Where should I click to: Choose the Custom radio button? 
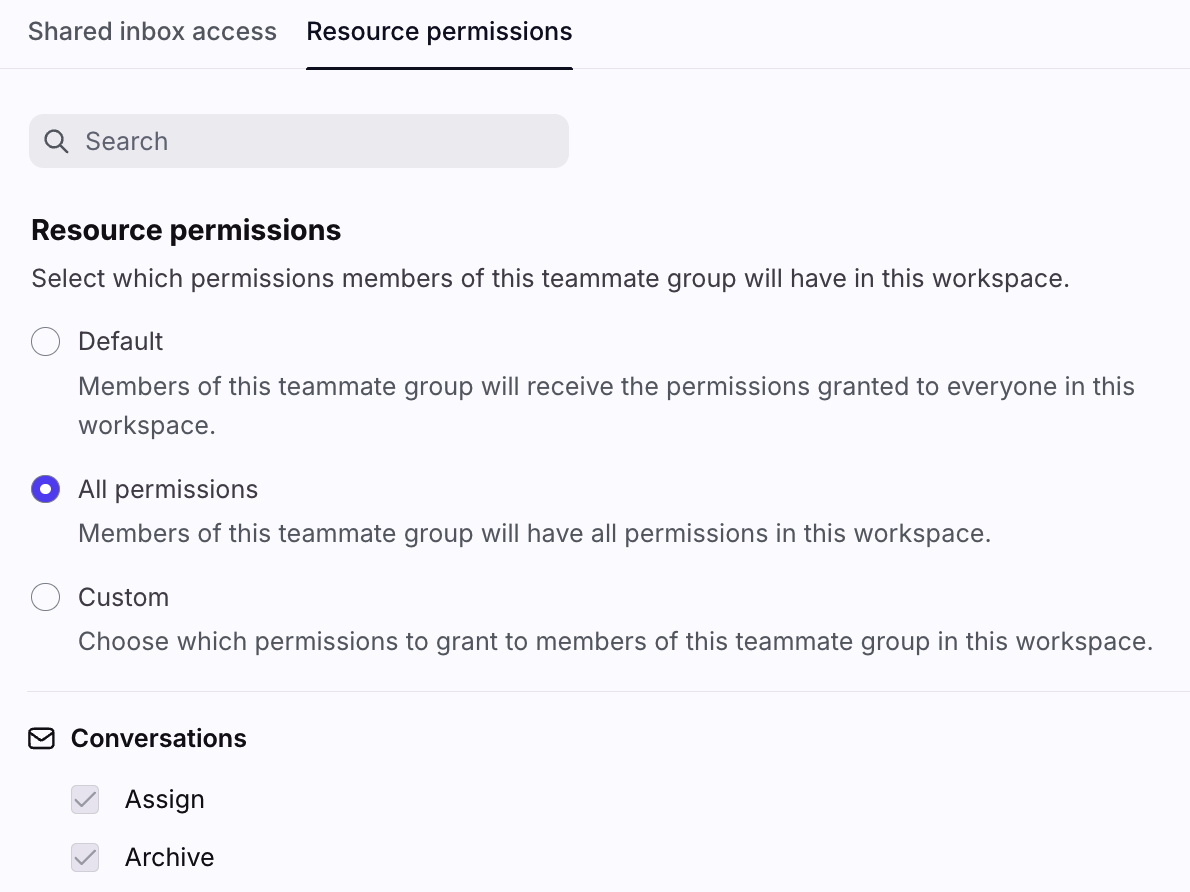pos(46,598)
